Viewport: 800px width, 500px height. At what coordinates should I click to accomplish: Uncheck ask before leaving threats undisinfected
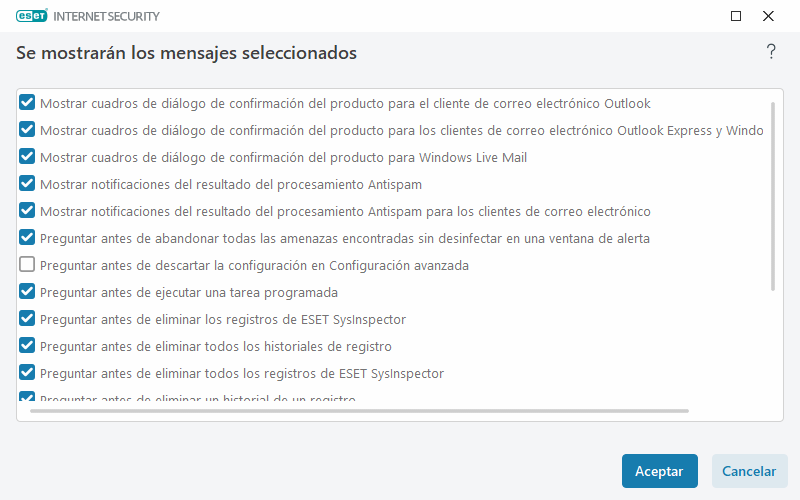27,238
